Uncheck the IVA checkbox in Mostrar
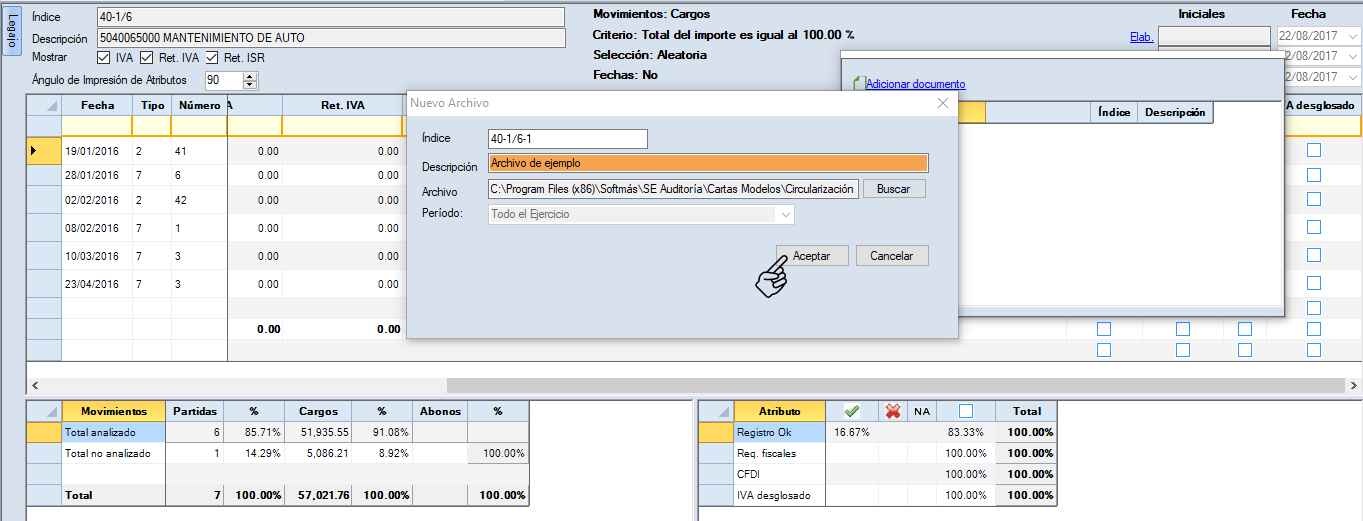Viewport: 1363px width, 521px height. tap(105, 58)
